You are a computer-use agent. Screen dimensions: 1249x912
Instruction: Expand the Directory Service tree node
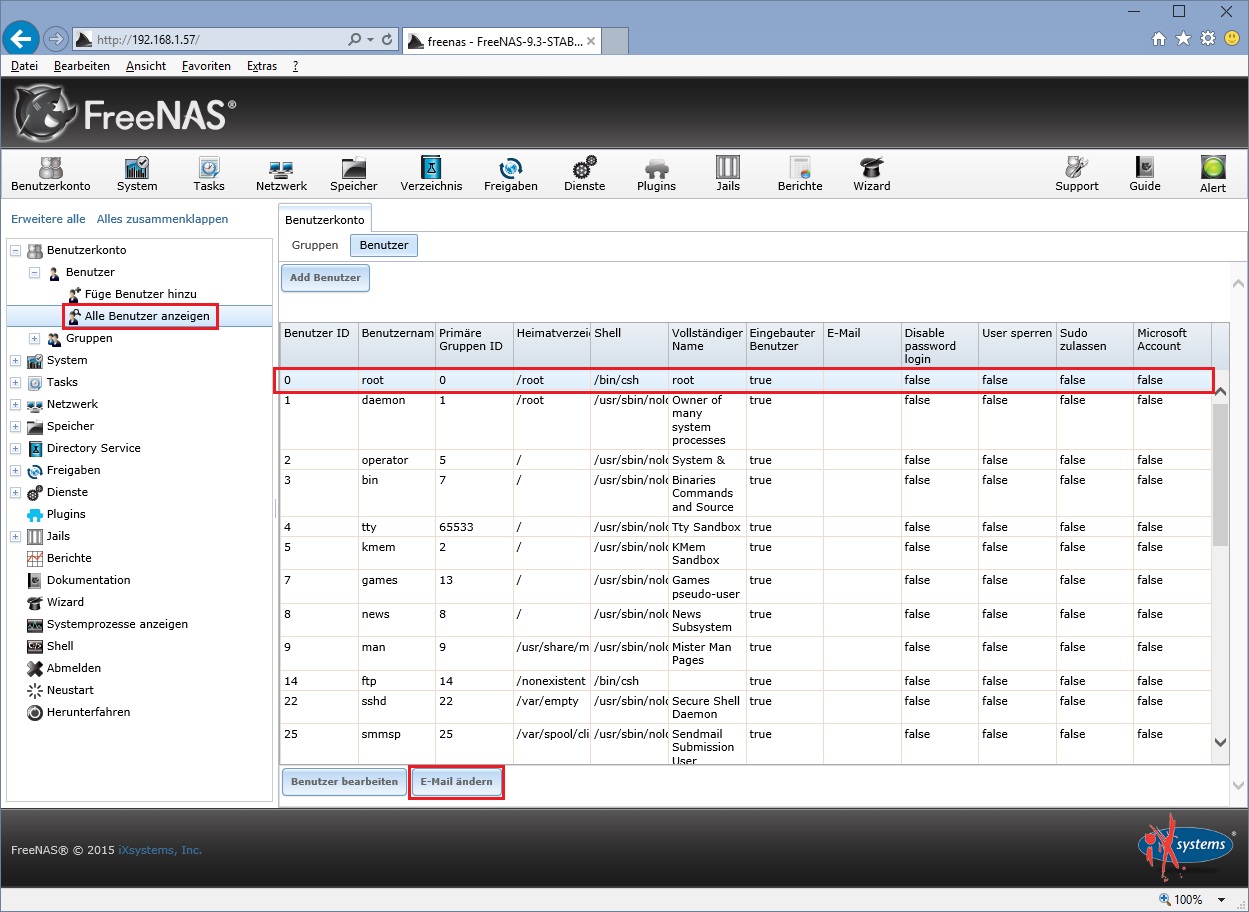coord(15,448)
